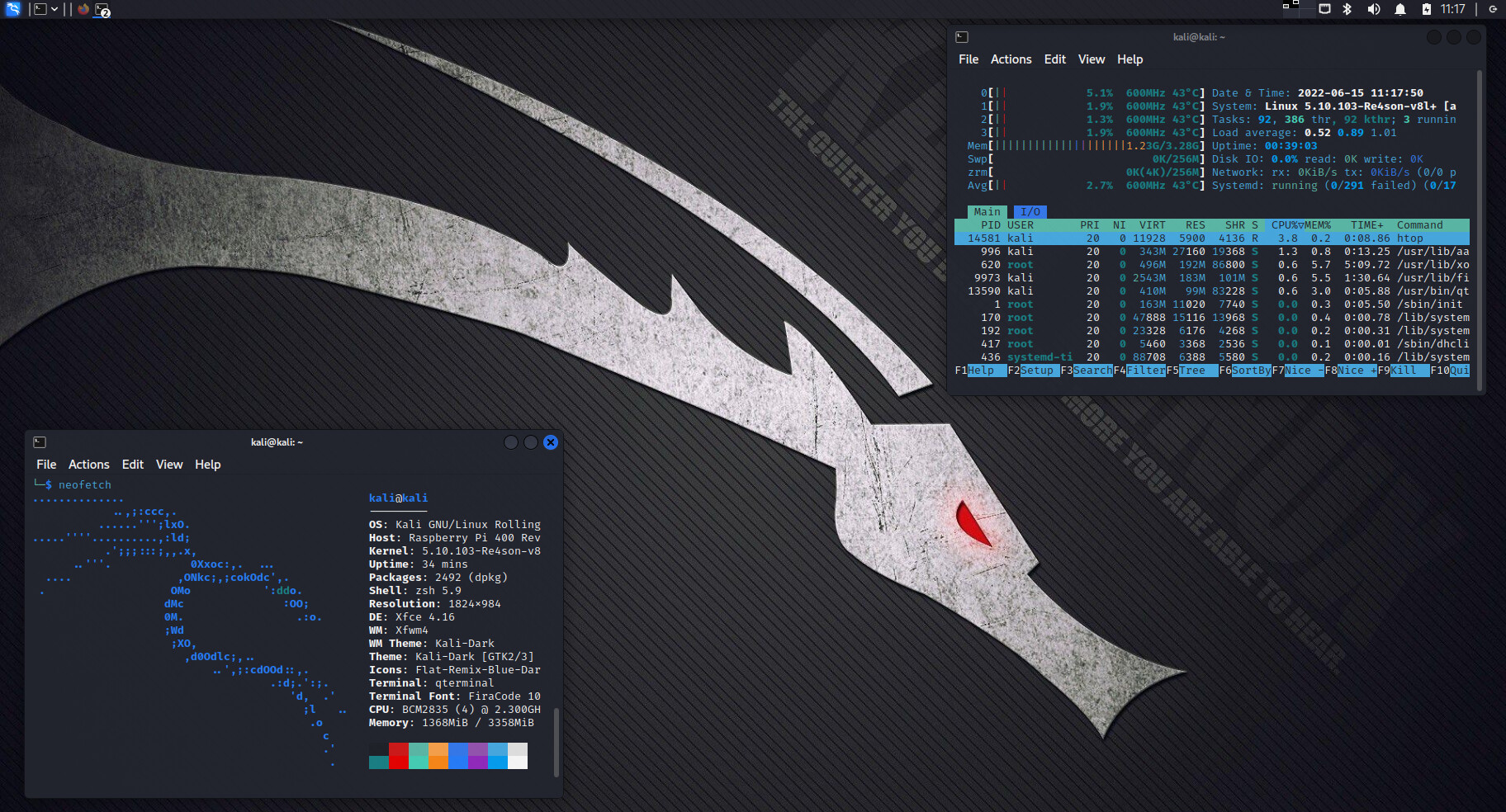1506x812 pixels.
Task: Open Actions menu in neofetch terminal window
Action: click(89, 465)
